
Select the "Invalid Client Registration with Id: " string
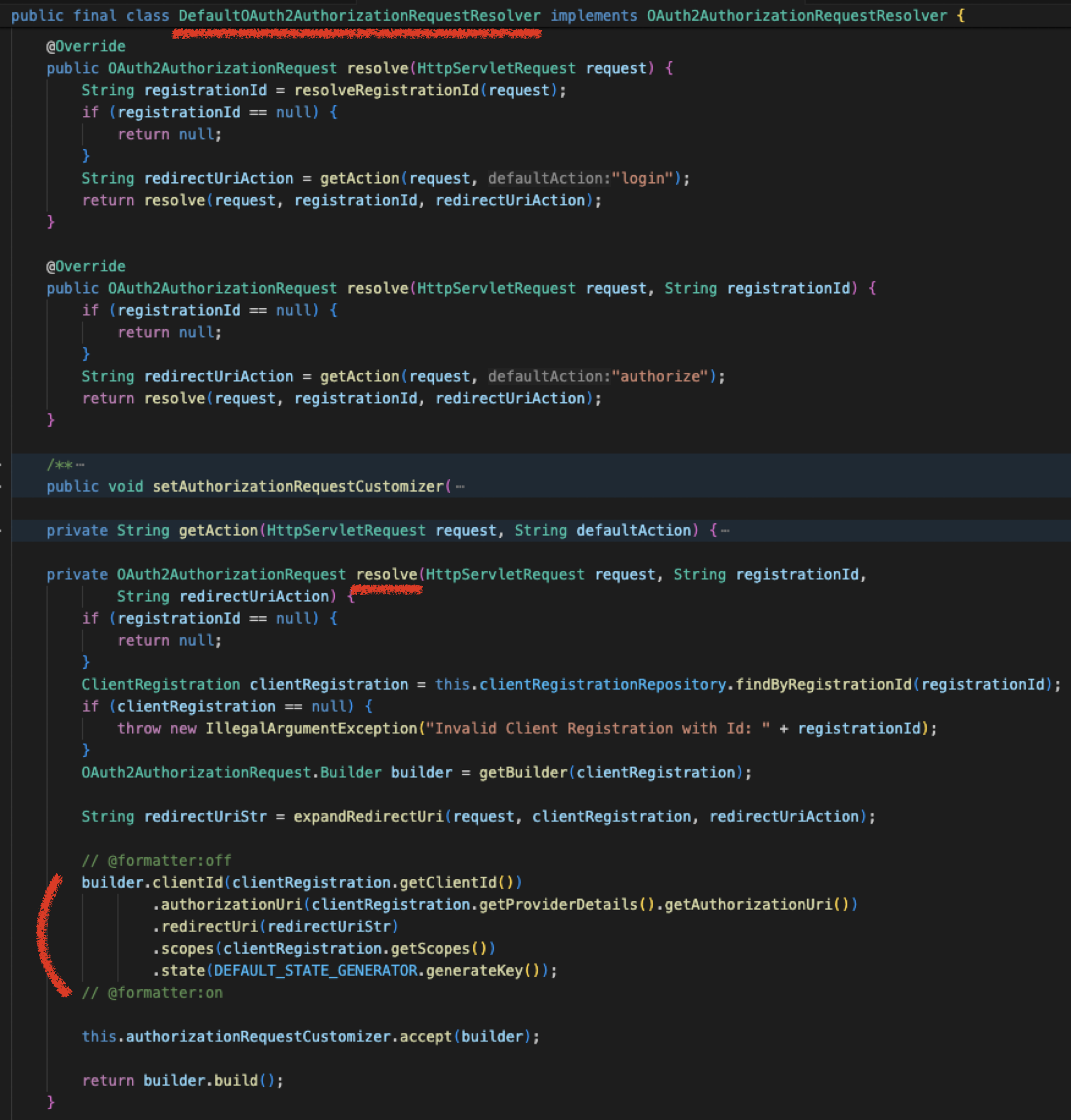(x=598, y=729)
